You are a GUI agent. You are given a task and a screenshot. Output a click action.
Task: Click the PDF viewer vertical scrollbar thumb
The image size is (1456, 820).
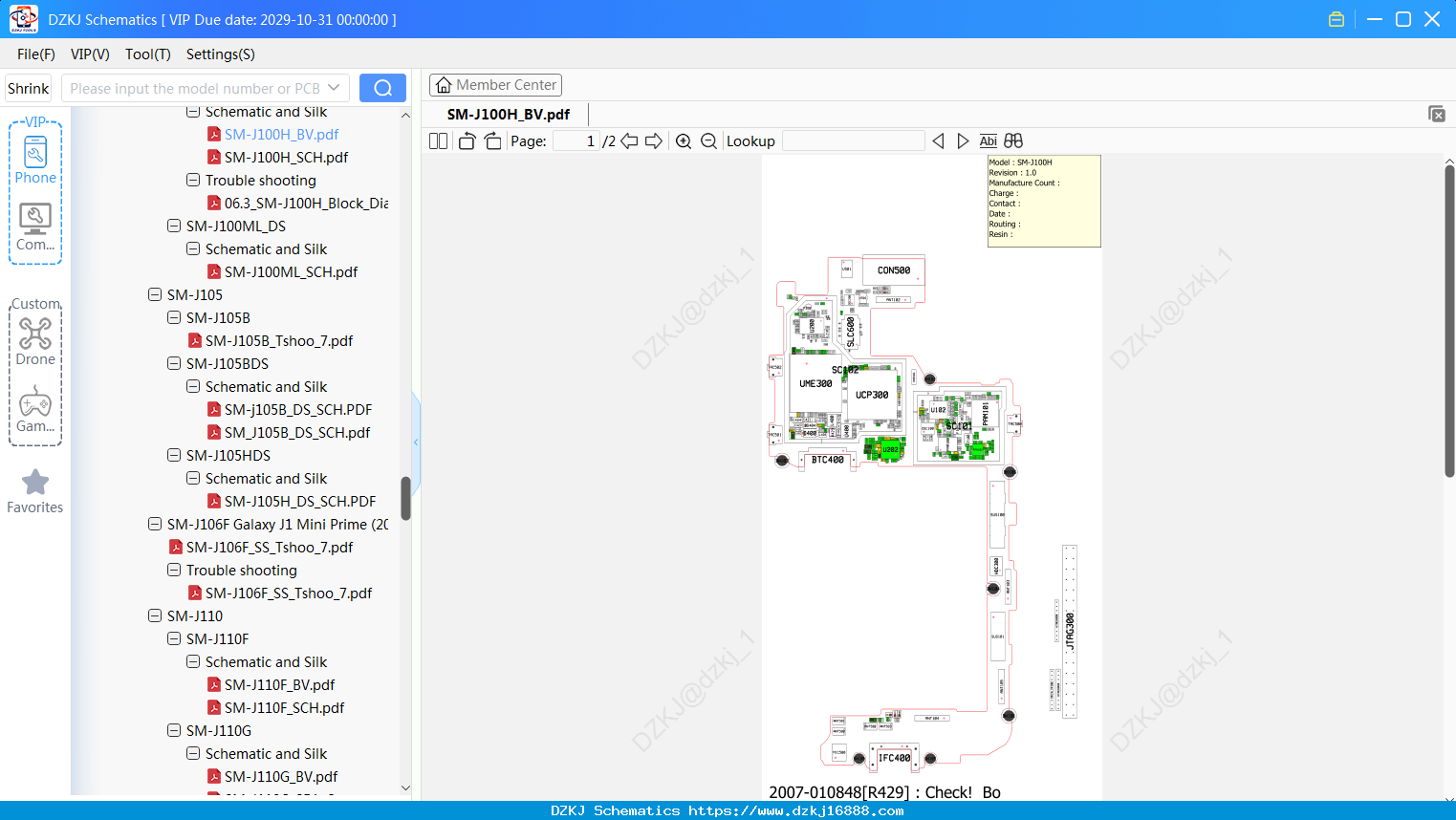pos(1449,321)
